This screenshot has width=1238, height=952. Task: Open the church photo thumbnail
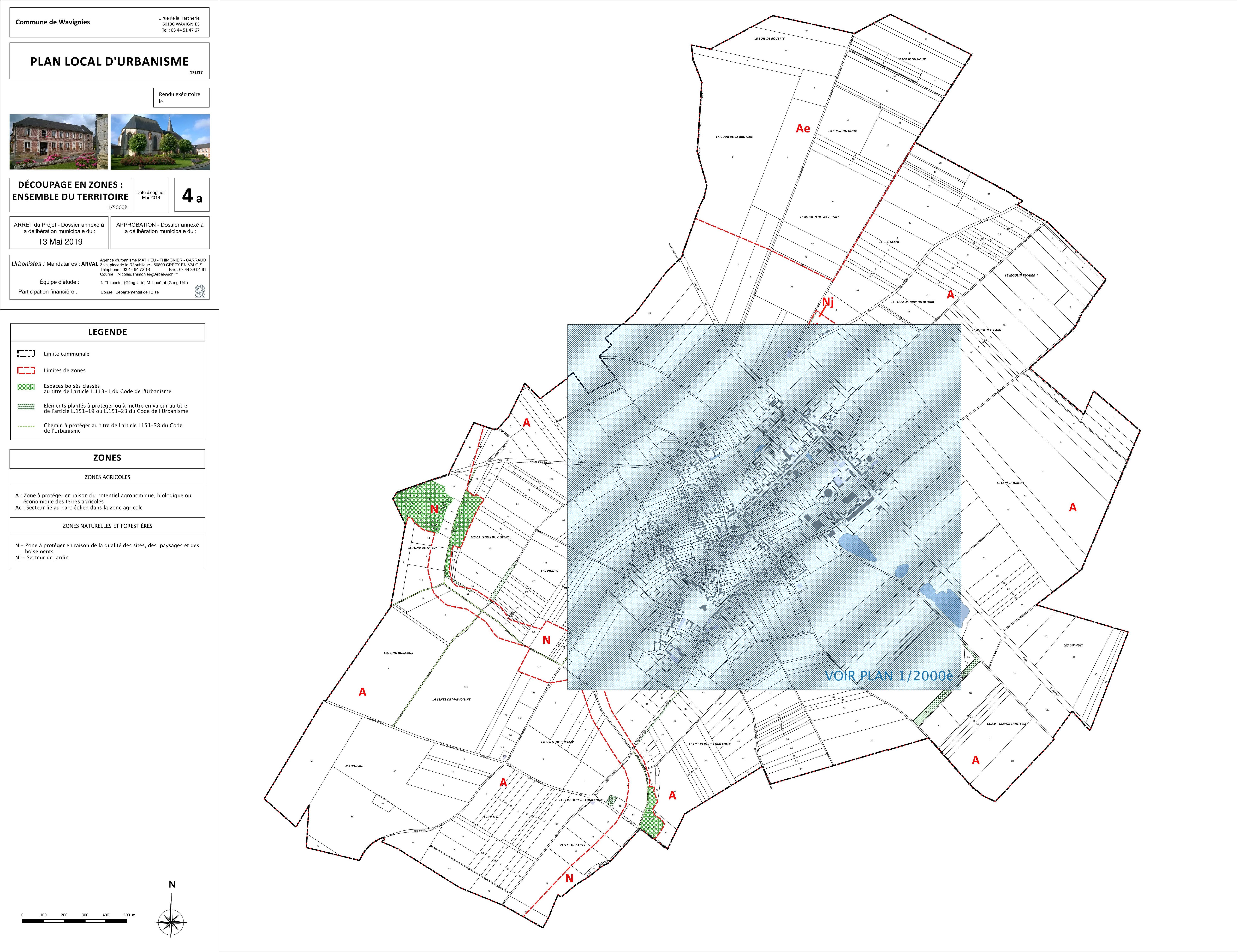click(x=160, y=142)
